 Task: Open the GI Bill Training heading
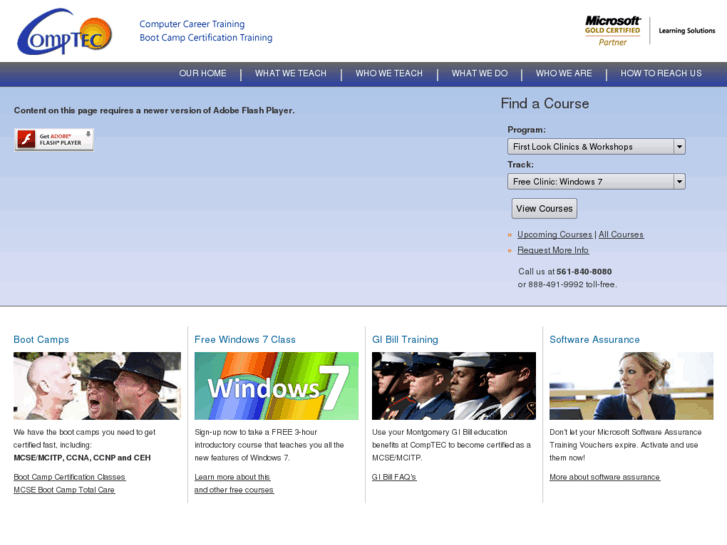coord(405,340)
